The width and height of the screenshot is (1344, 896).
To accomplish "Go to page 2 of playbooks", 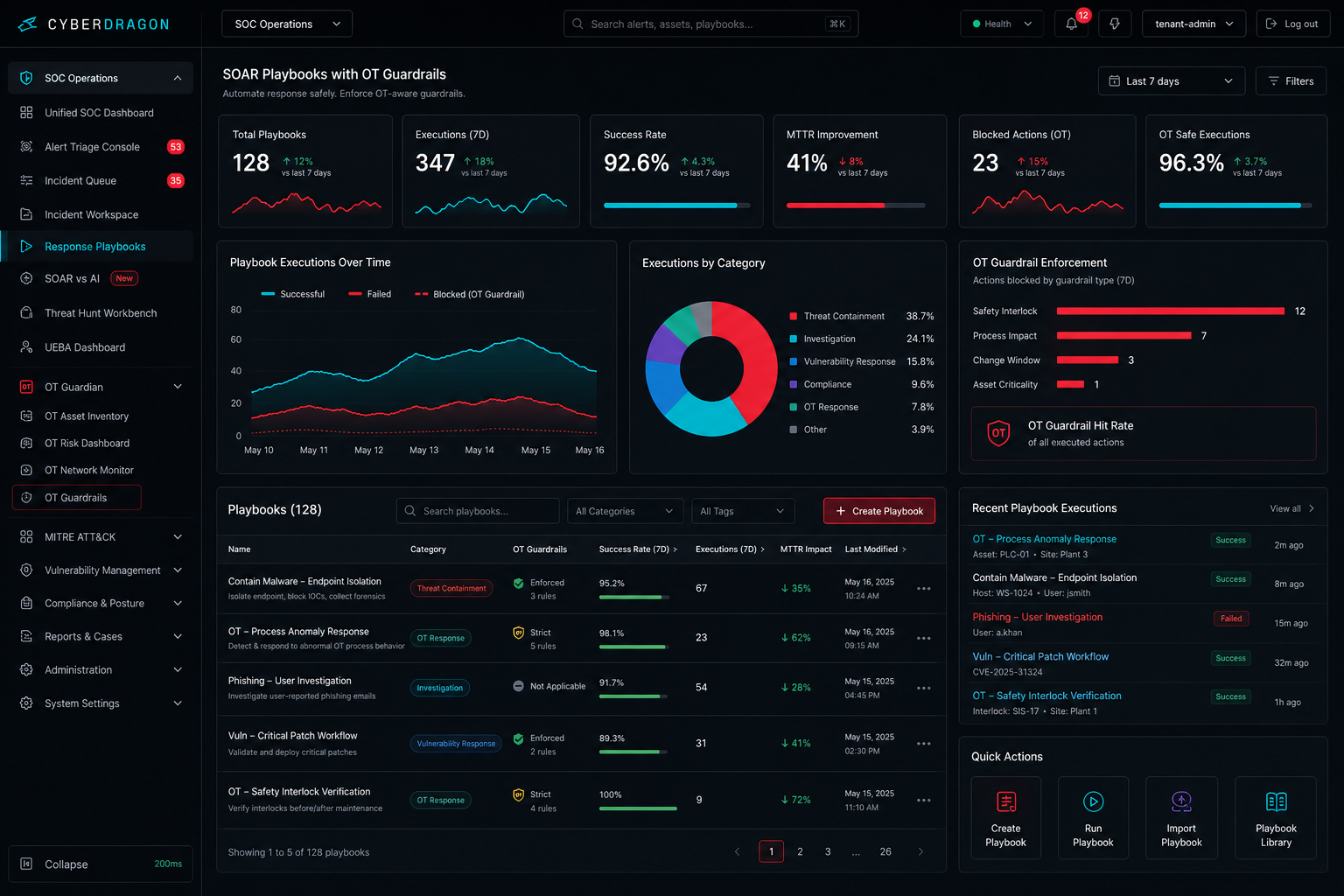I will [x=800, y=851].
